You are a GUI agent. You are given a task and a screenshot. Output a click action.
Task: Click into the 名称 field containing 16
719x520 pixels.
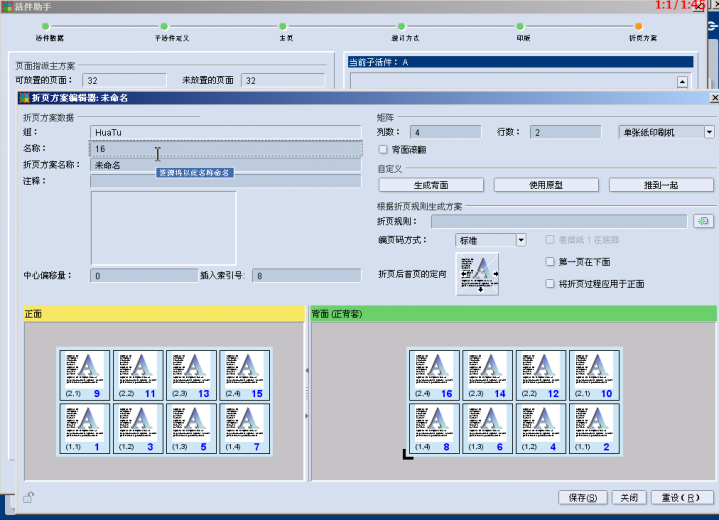coord(225,148)
